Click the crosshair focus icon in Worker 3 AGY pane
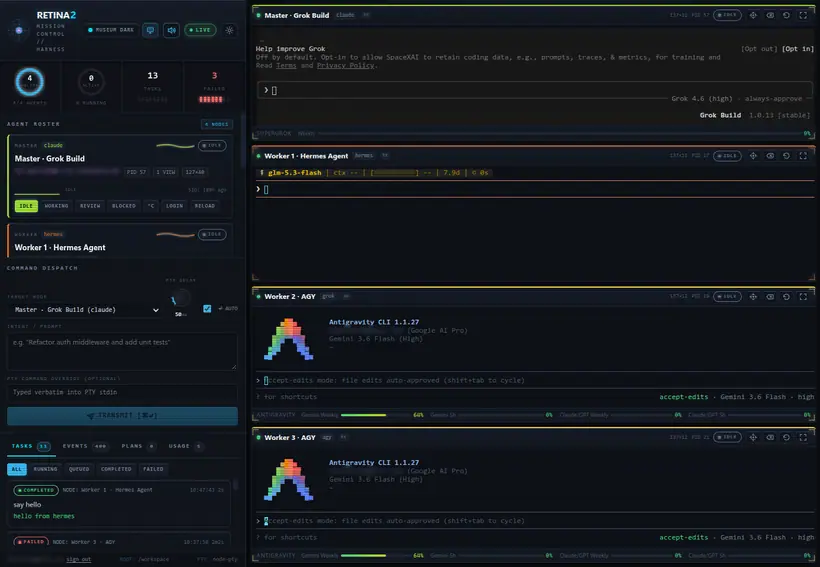 [x=753, y=437]
